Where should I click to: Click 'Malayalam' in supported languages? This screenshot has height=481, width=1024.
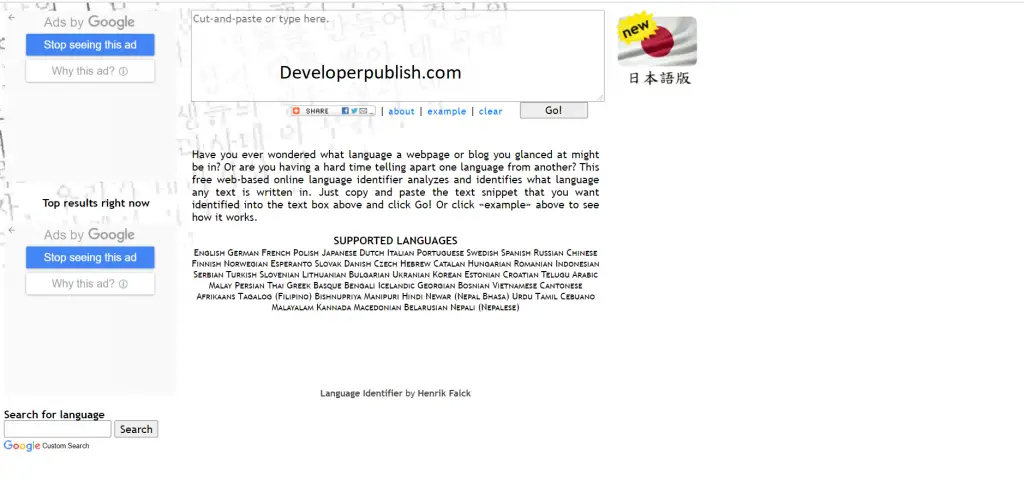tap(293, 307)
